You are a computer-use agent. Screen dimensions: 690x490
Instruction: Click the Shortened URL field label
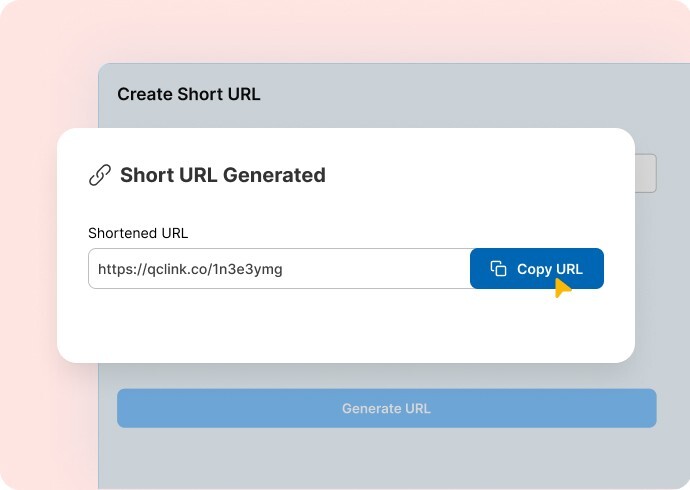138,233
